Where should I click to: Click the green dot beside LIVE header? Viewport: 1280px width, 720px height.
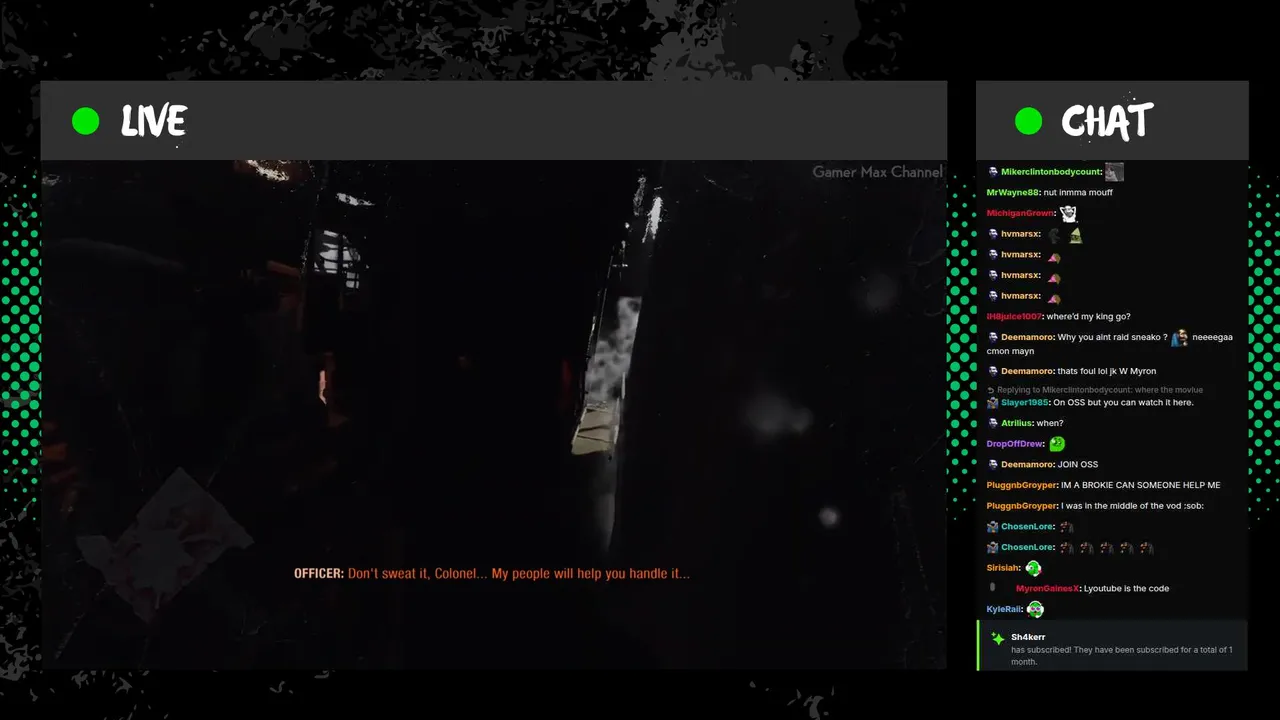(86, 122)
